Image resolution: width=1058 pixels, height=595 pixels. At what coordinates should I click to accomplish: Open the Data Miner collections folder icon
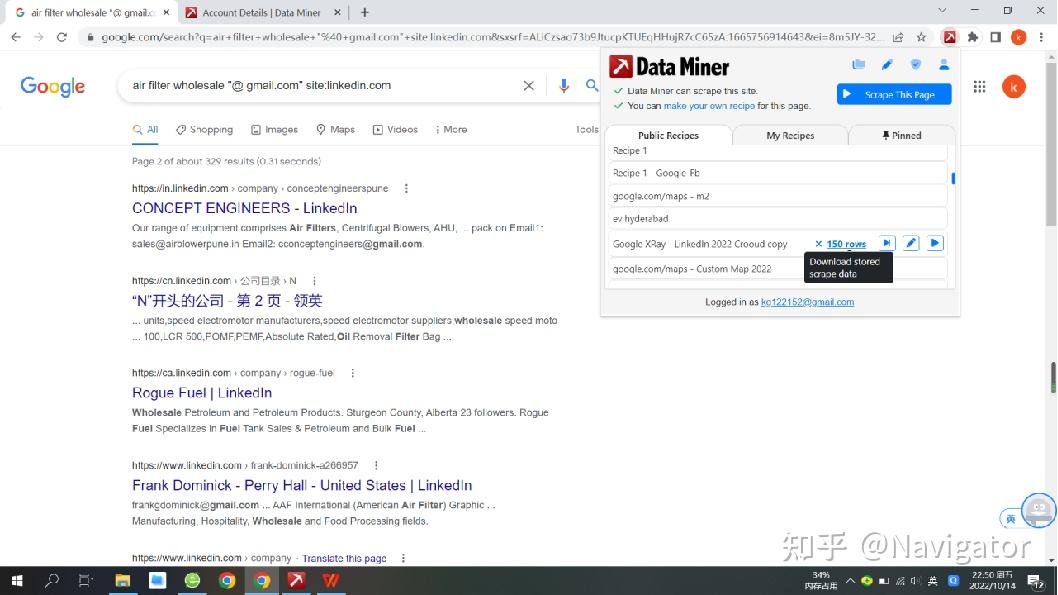[x=858, y=65]
